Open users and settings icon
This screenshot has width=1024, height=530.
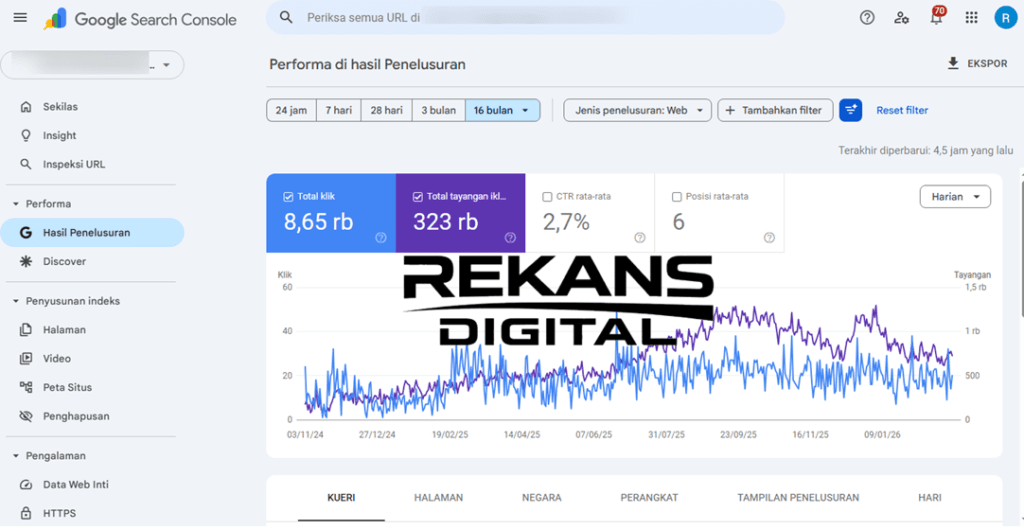(902, 18)
